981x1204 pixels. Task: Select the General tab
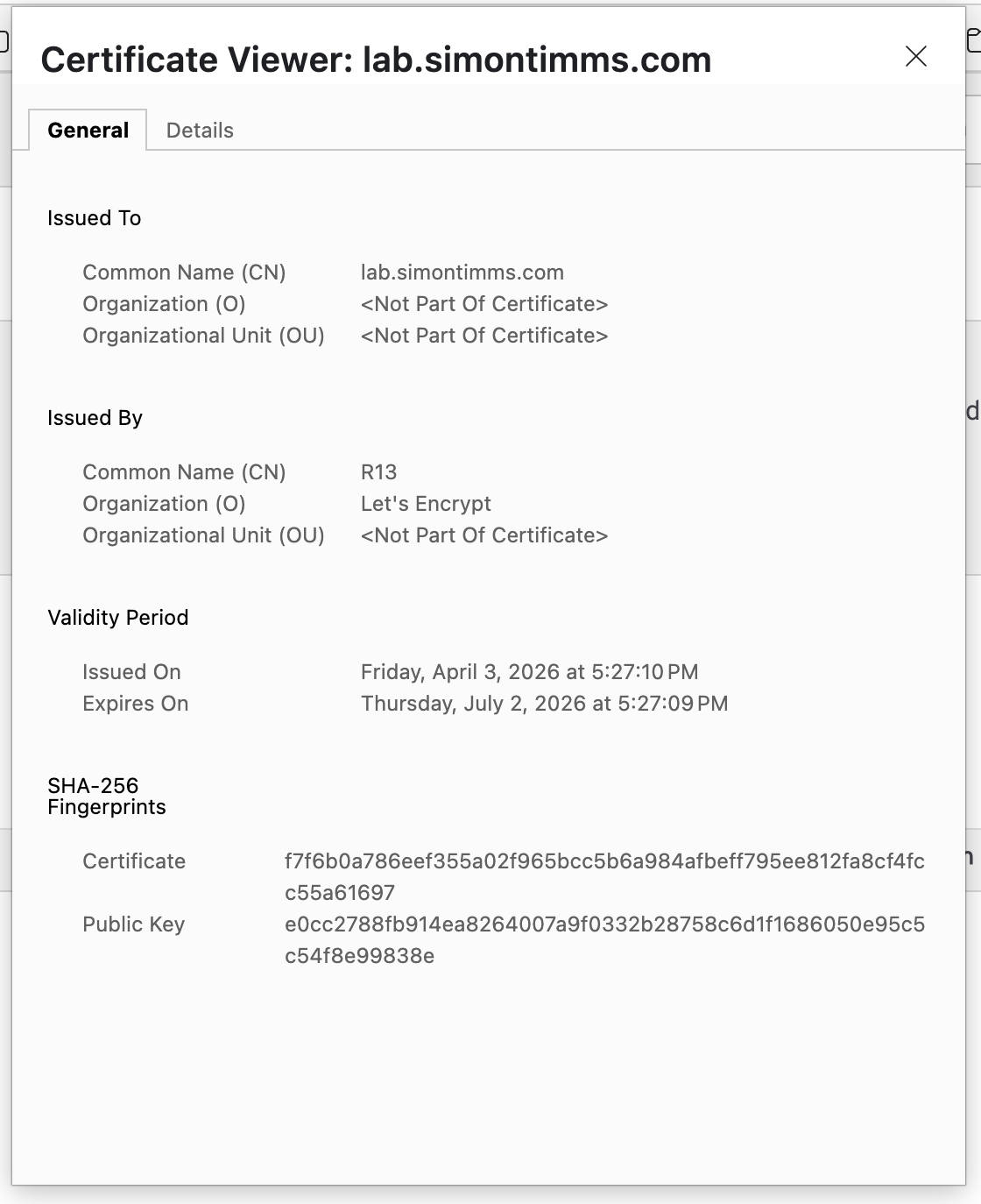click(x=88, y=130)
